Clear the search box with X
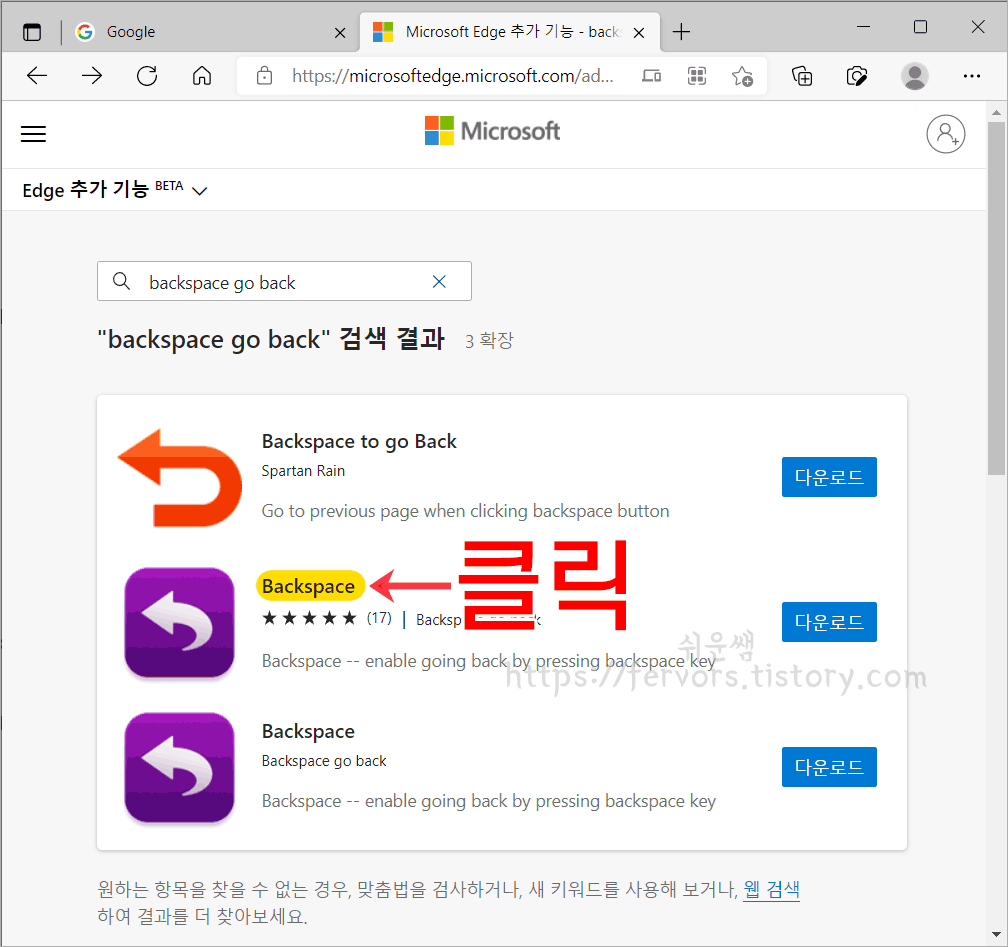 (439, 281)
